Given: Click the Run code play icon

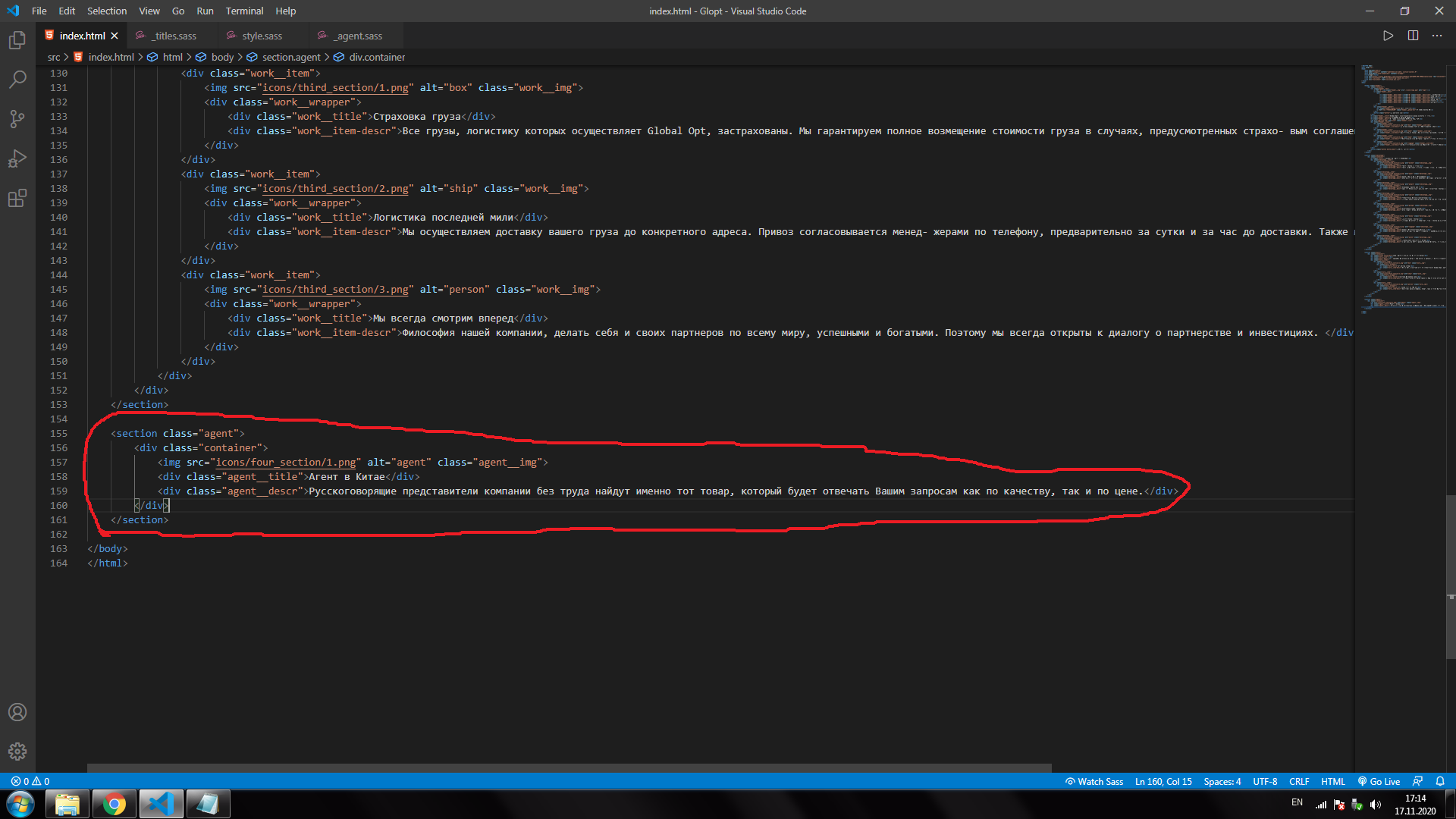Looking at the screenshot, I should click(x=1388, y=36).
